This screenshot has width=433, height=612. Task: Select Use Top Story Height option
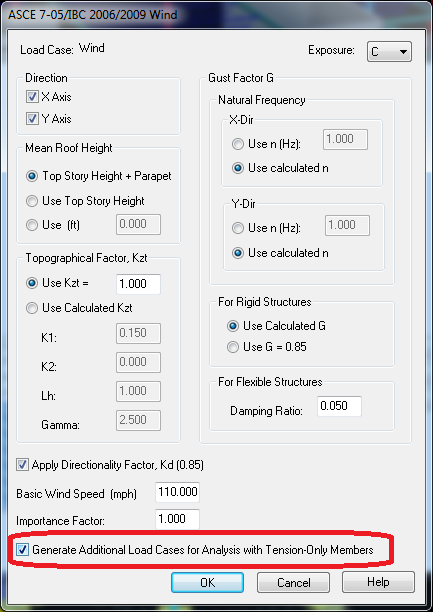[31, 201]
